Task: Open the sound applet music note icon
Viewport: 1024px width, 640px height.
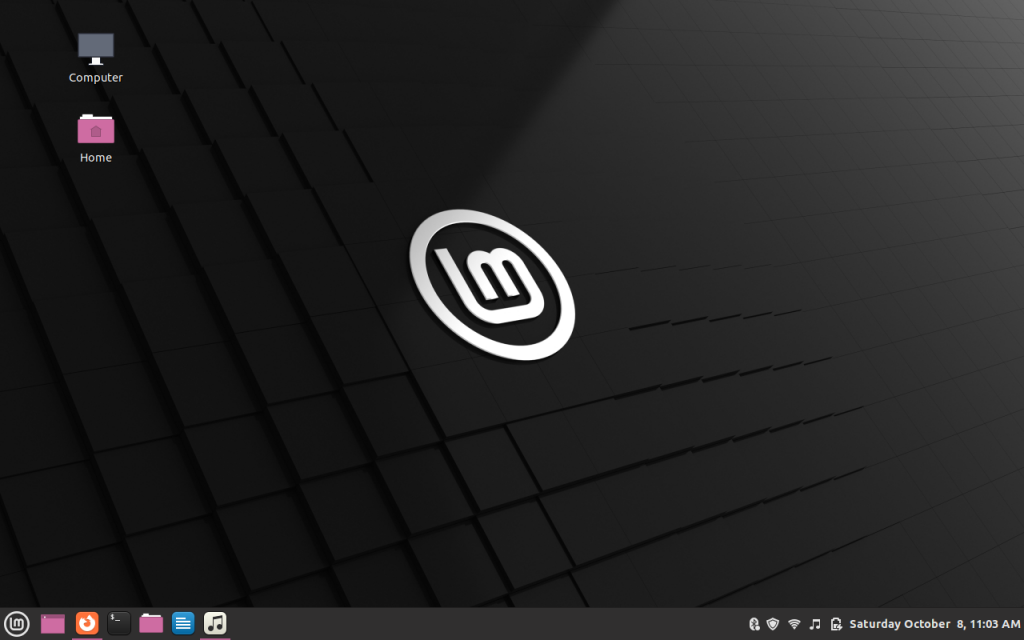Action: (x=813, y=623)
